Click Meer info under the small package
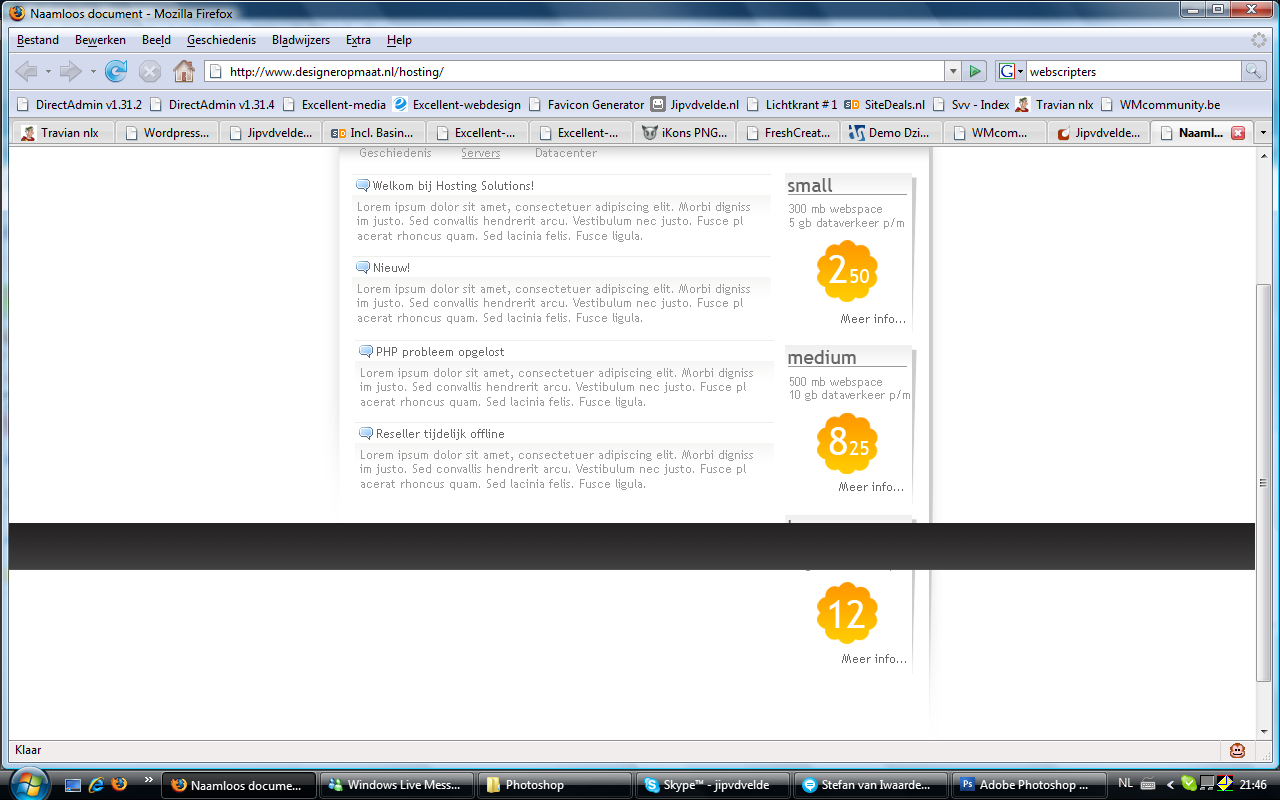Viewport: 1280px width, 800px height. point(873,319)
